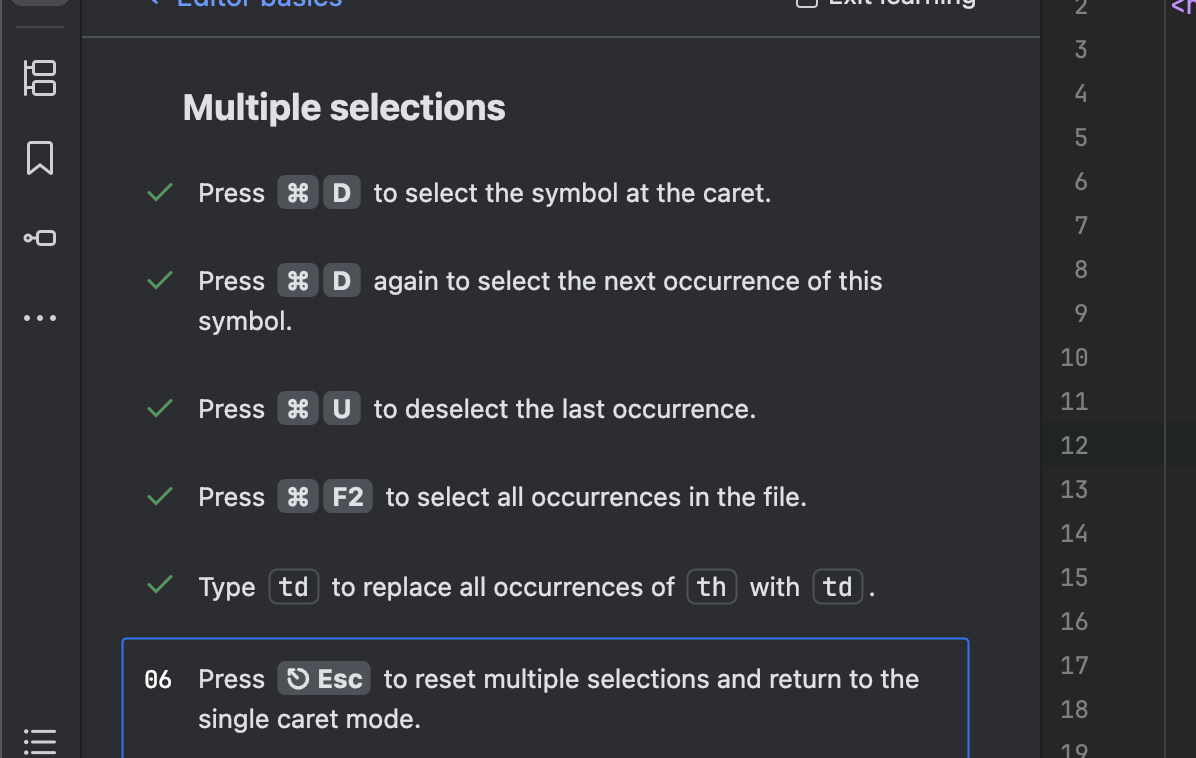The height and width of the screenshot is (758, 1196).
Task: Click the Multiple selections lesson heading
Action: [x=344, y=108]
